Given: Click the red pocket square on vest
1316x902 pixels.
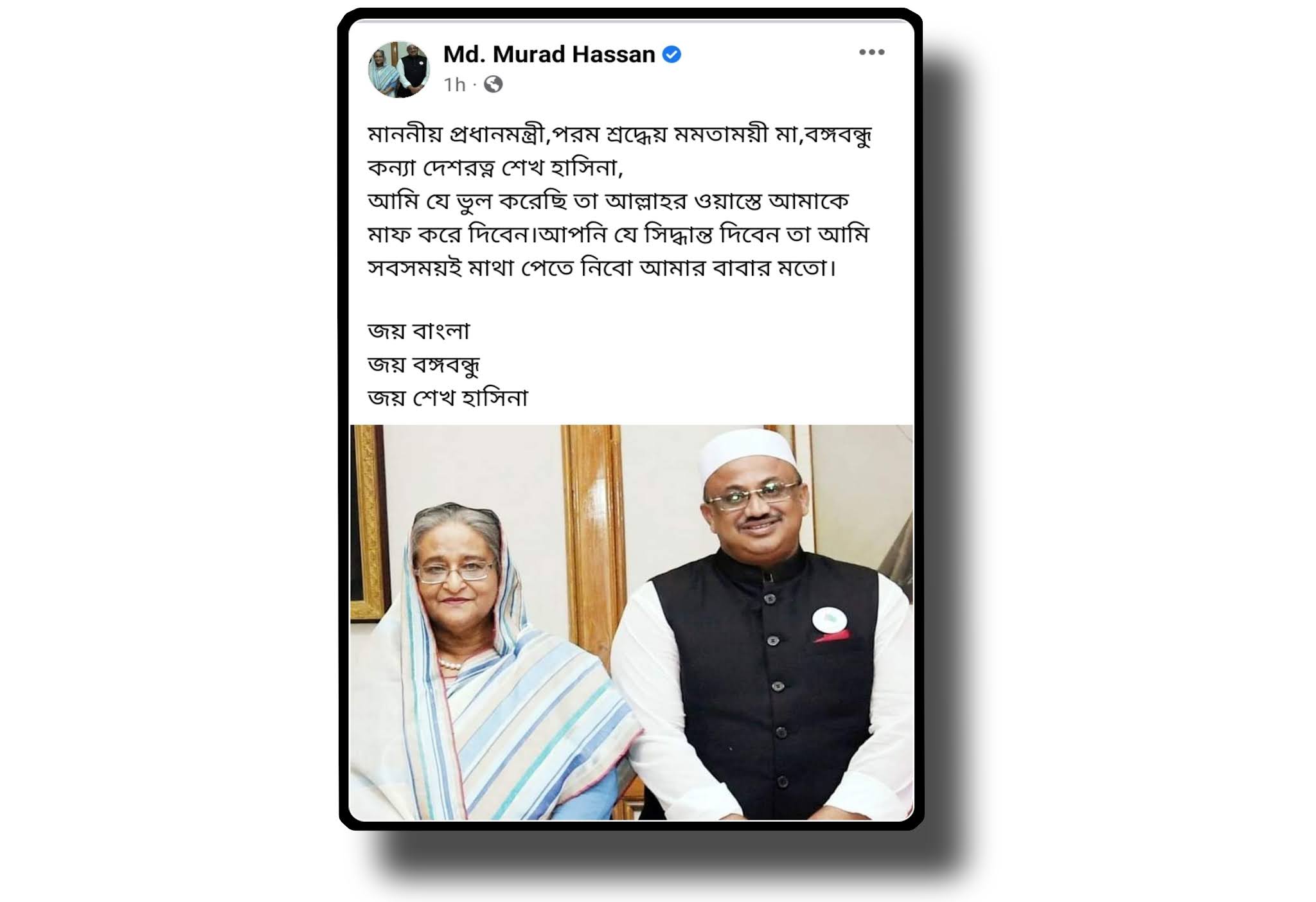Looking at the screenshot, I should [832, 637].
